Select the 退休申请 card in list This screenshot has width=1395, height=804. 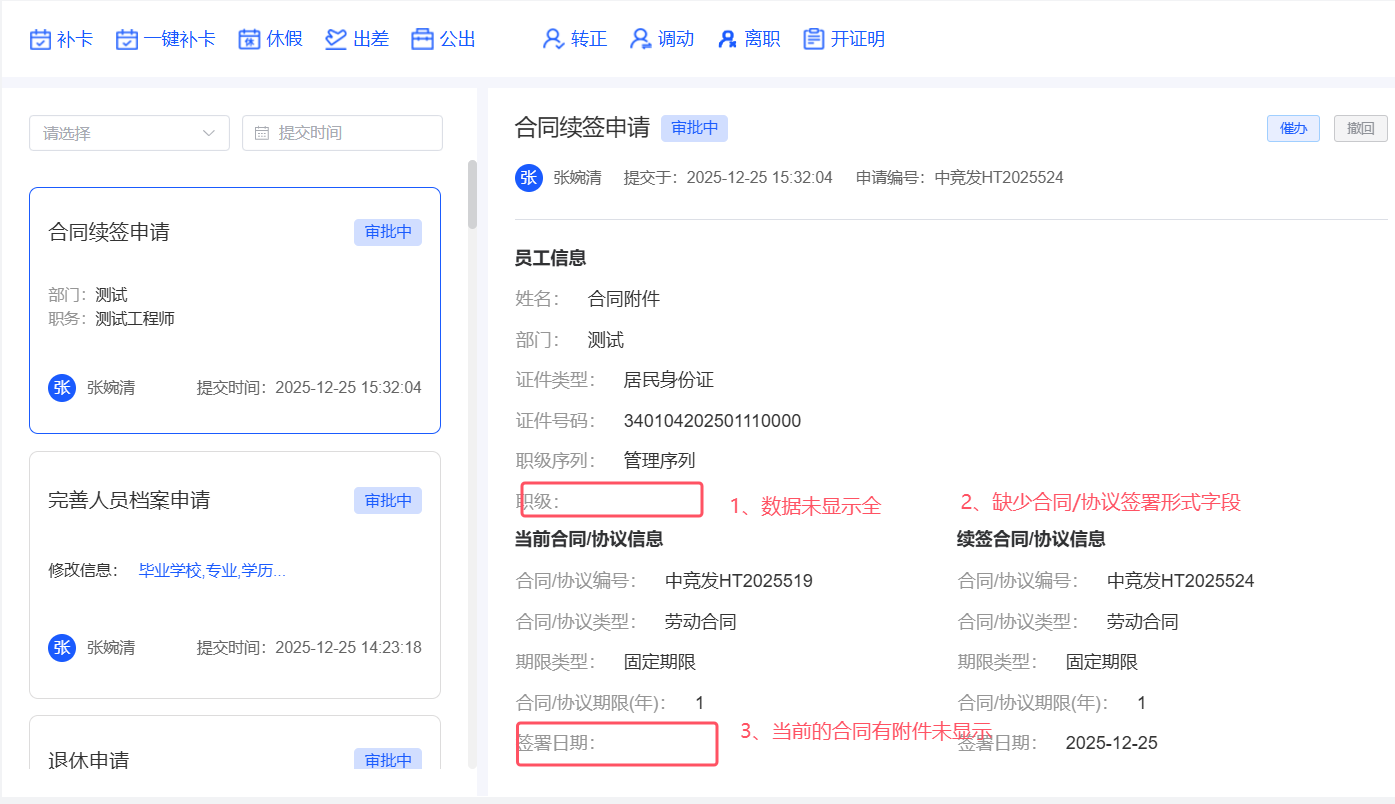235,745
